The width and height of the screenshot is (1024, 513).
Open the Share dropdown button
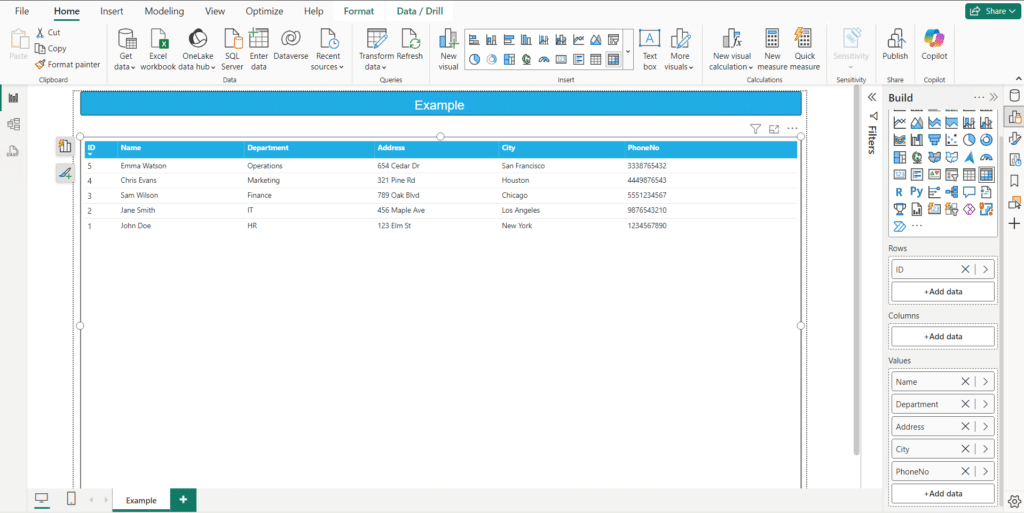pyautogui.click(x=990, y=11)
